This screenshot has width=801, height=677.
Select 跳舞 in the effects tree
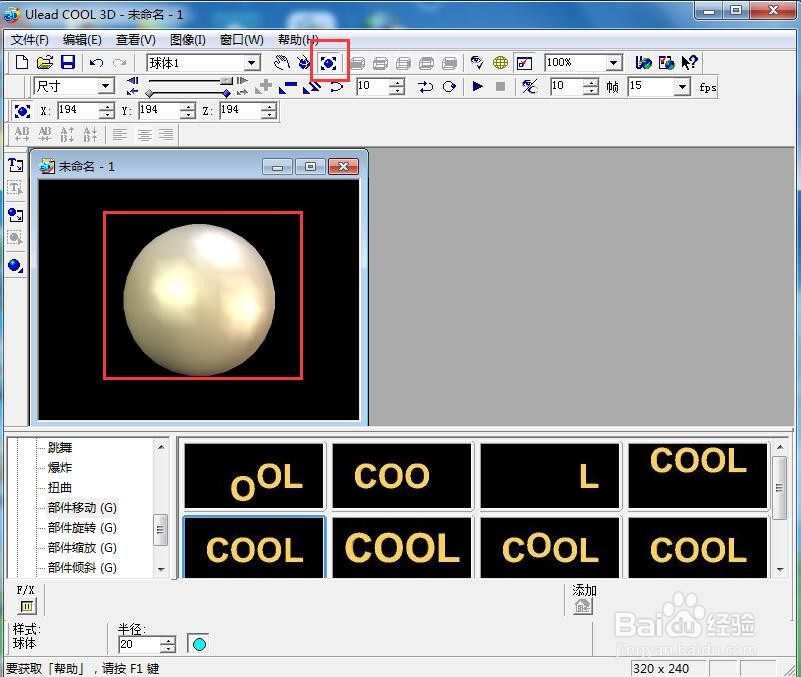(60, 448)
